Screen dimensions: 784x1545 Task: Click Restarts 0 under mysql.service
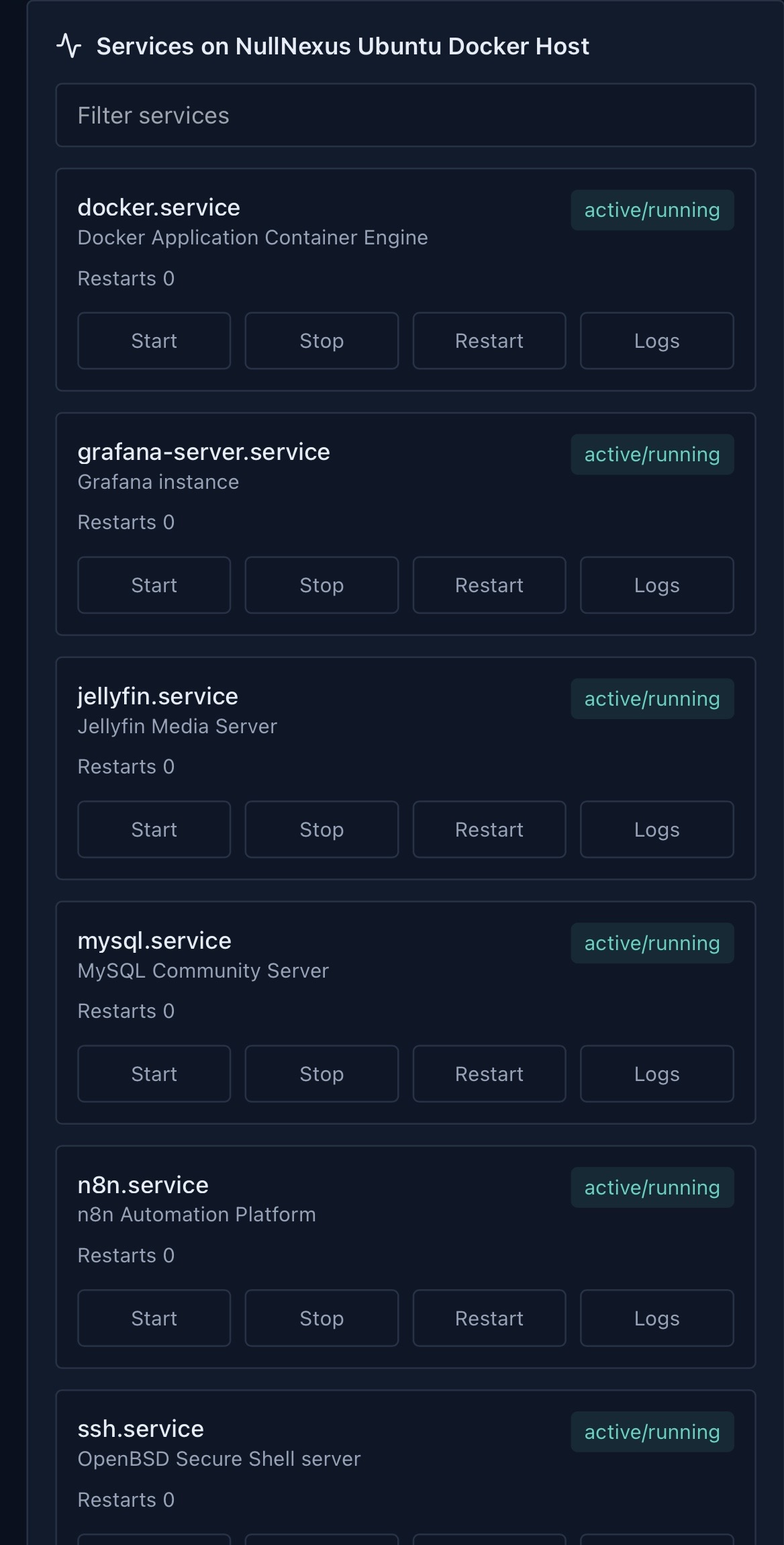[126, 1011]
